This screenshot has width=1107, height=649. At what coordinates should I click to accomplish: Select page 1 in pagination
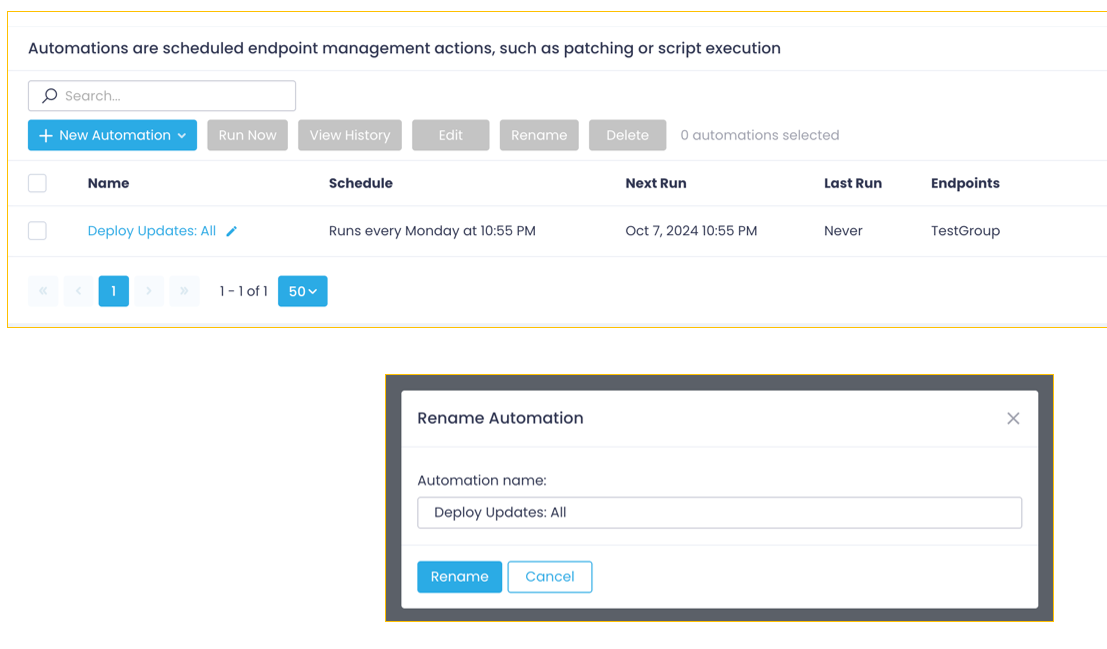(x=114, y=291)
